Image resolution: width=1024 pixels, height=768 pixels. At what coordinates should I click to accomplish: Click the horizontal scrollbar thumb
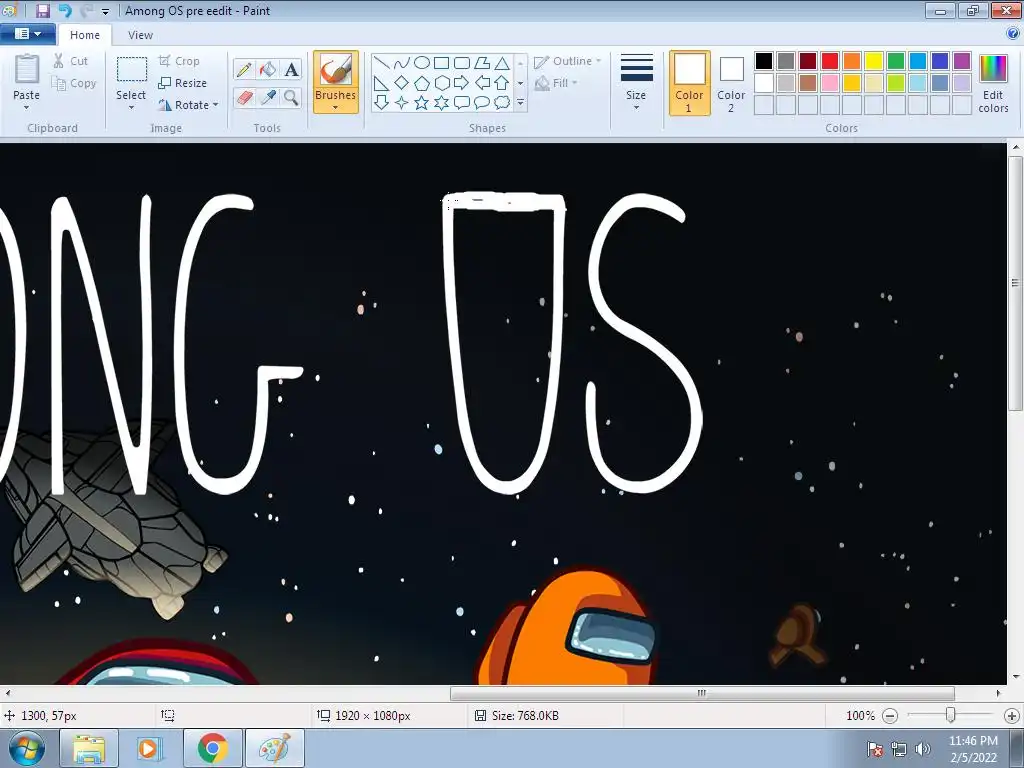(x=702, y=693)
